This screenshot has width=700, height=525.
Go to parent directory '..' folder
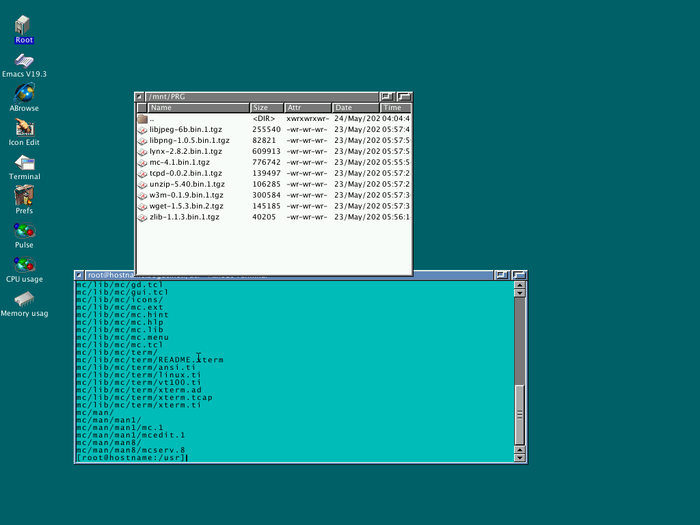click(x=152, y=118)
